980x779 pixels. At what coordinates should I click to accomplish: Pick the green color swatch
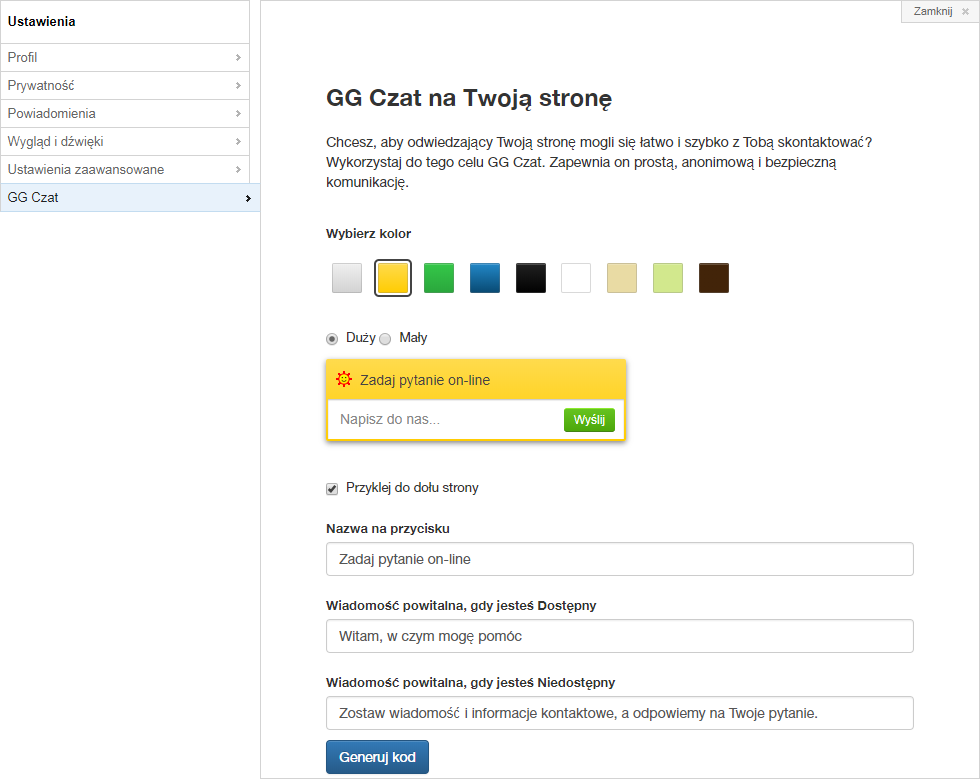pyautogui.click(x=439, y=278)
